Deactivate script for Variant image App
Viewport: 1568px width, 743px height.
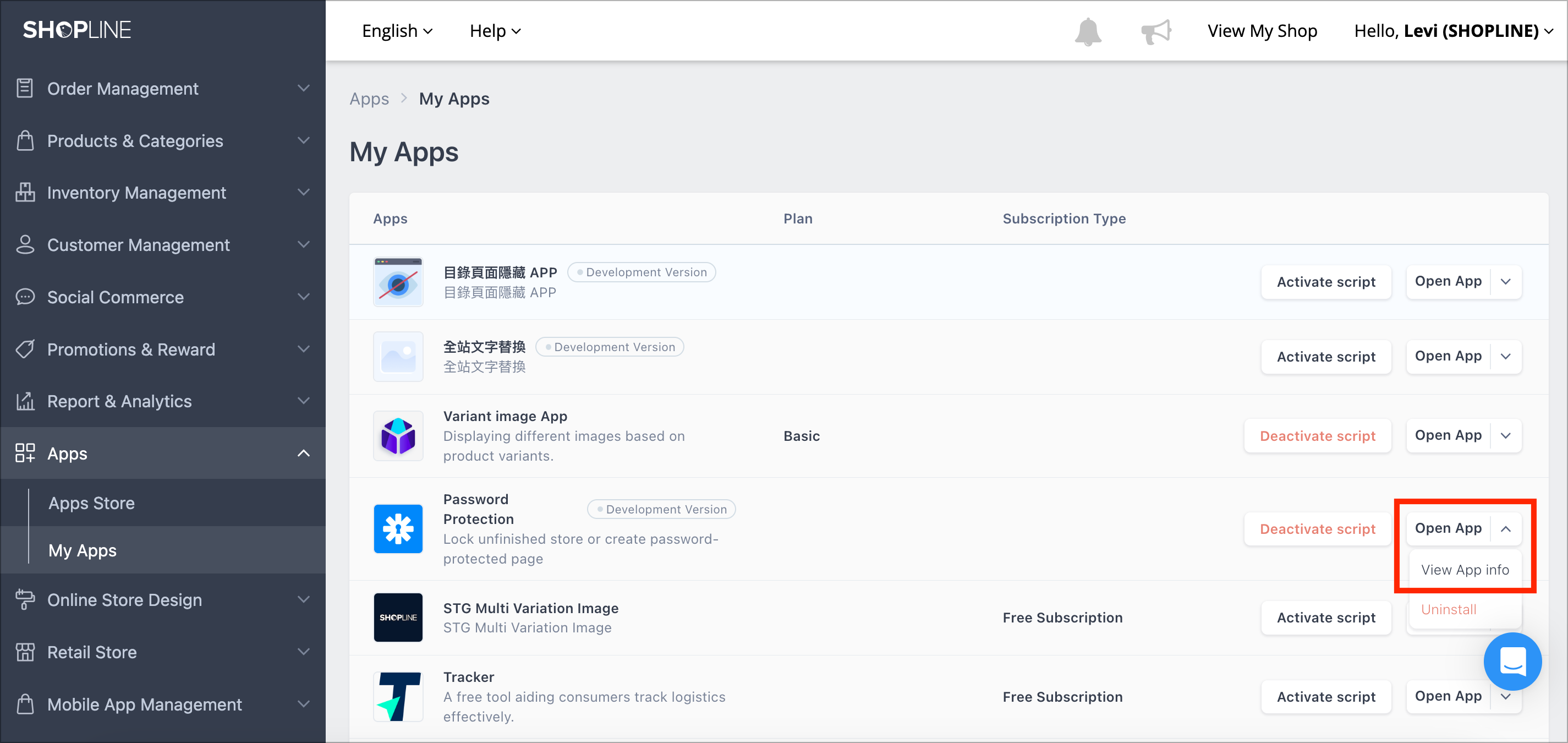pyautogui.click(x=1317, y=435)
